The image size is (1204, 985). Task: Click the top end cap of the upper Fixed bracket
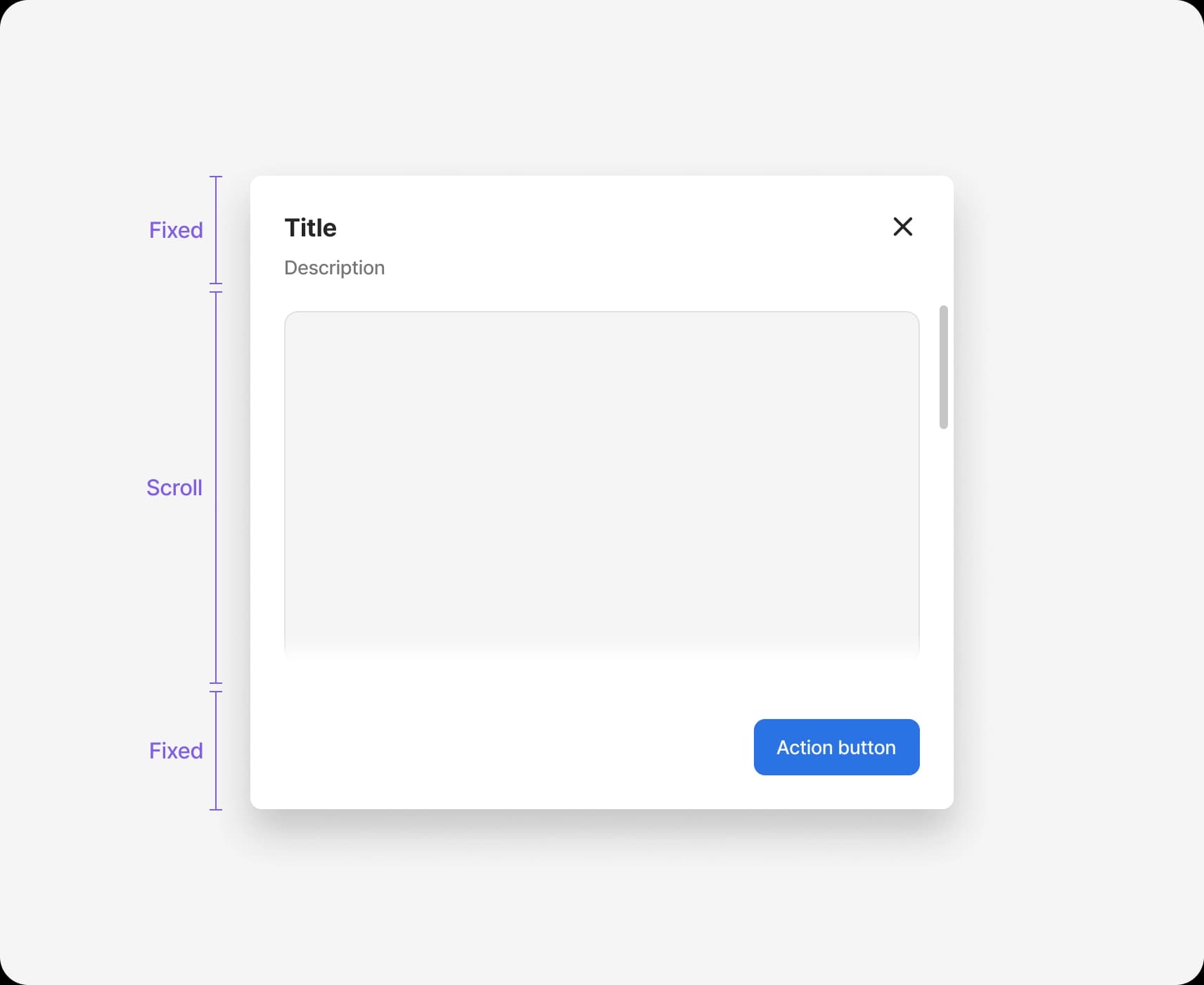point(216,177)
